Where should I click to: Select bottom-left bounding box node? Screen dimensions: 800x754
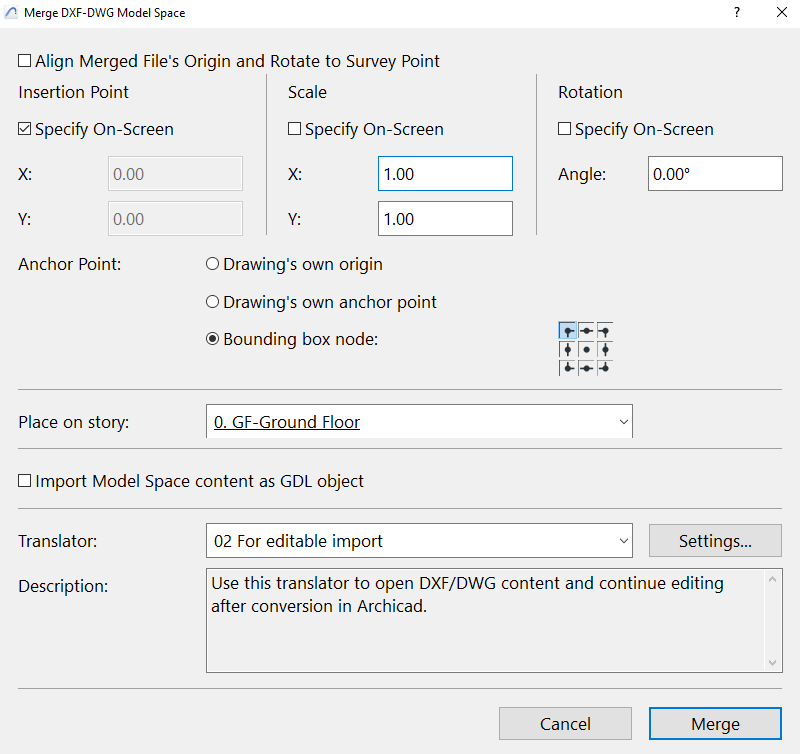tap(567, 368)
